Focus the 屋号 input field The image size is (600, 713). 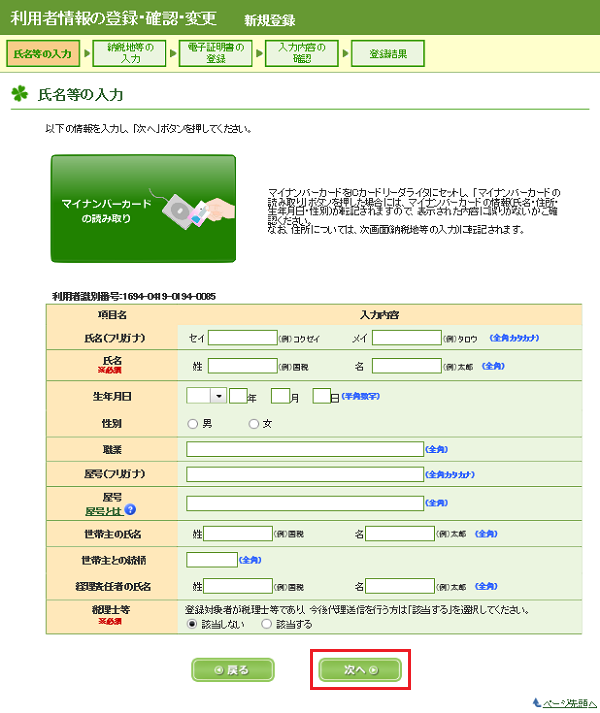305,503
